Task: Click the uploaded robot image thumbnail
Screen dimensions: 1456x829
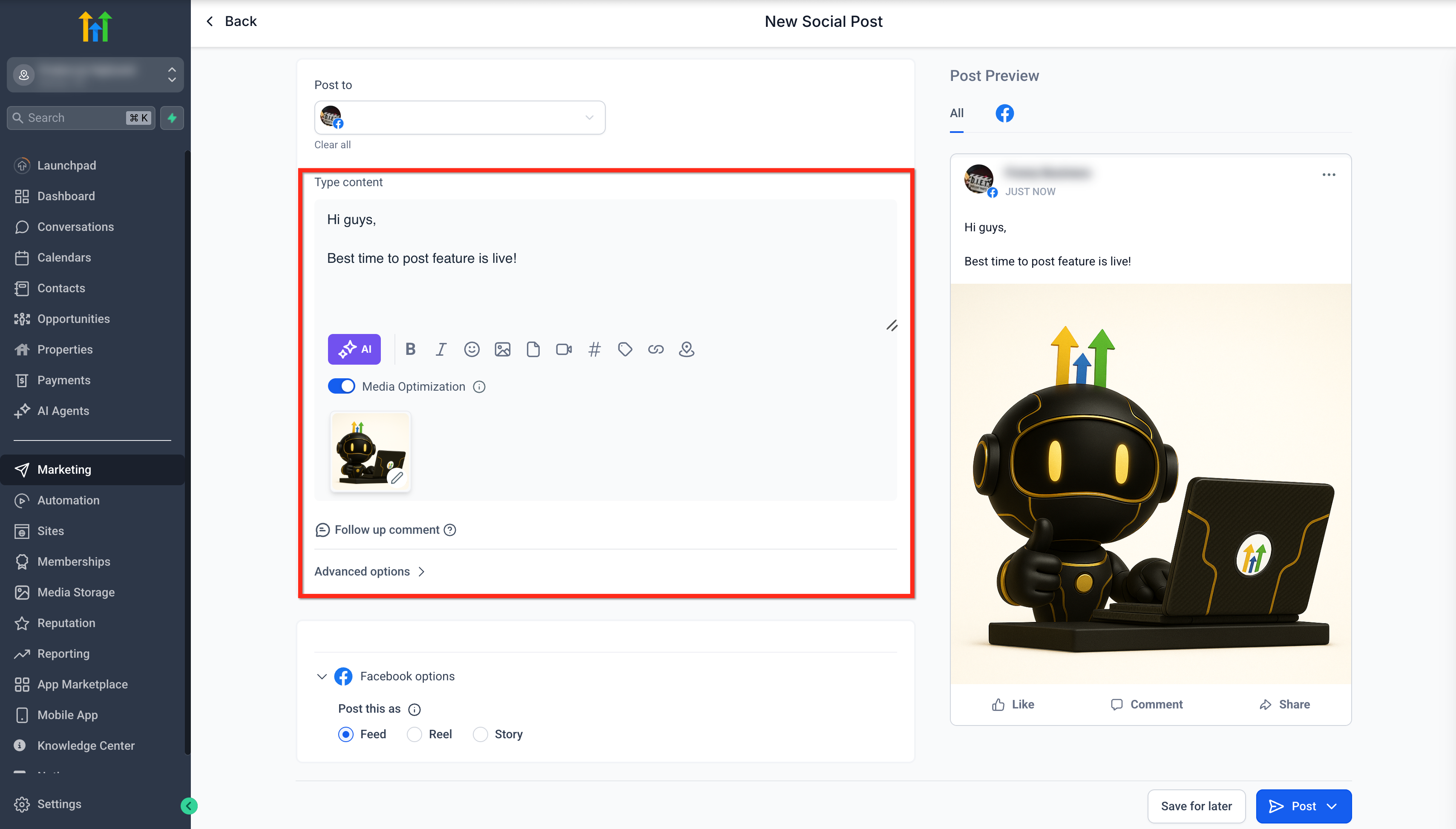Action: 370,452
